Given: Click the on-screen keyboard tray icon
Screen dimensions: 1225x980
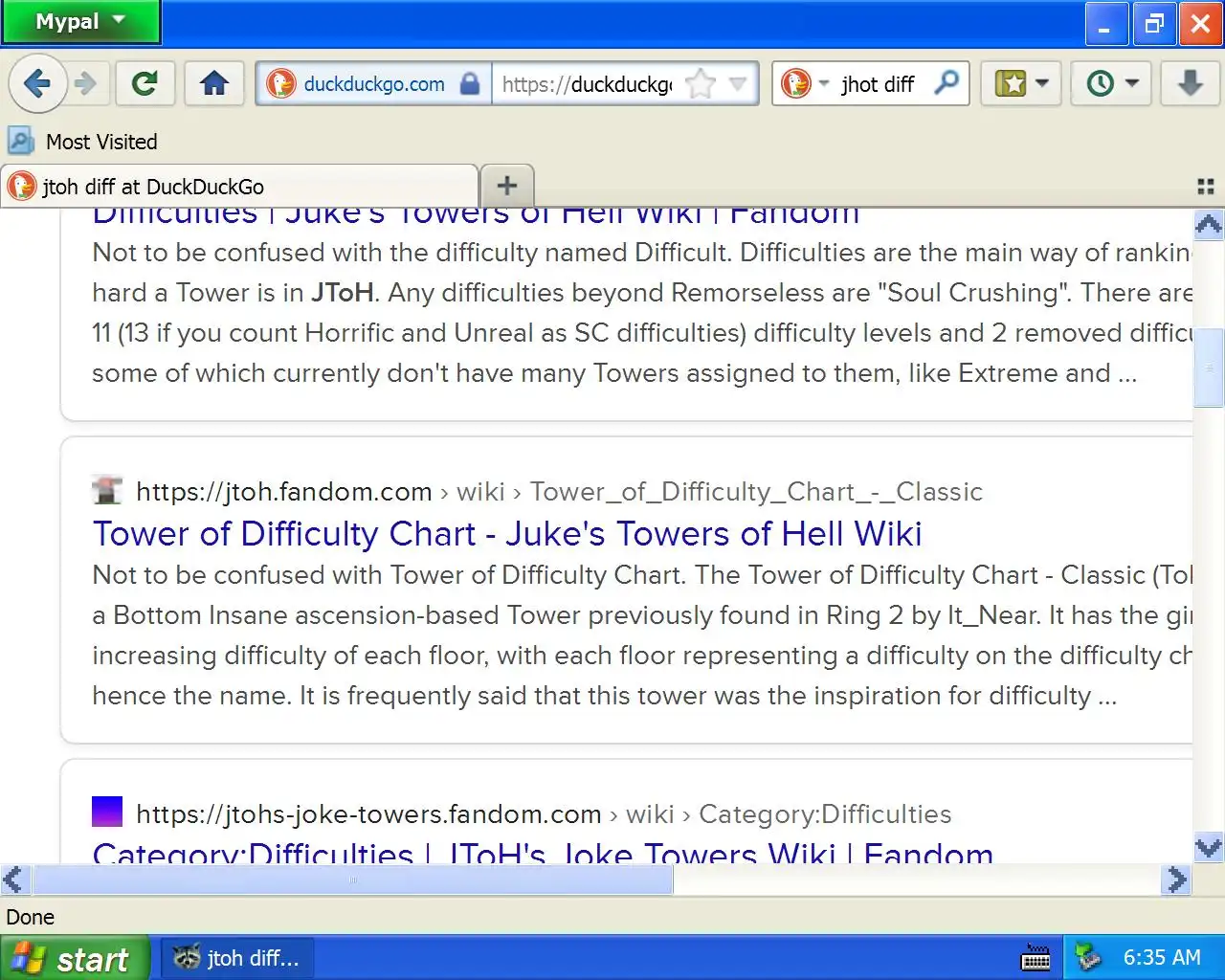Looking at the screenshot, I should coord(1036,958).
